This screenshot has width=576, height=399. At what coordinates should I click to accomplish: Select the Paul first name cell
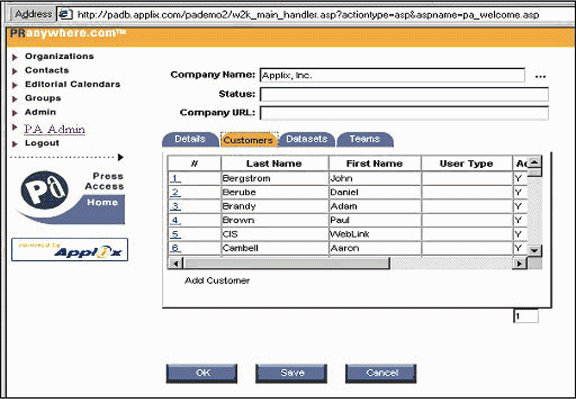[375, 220]
